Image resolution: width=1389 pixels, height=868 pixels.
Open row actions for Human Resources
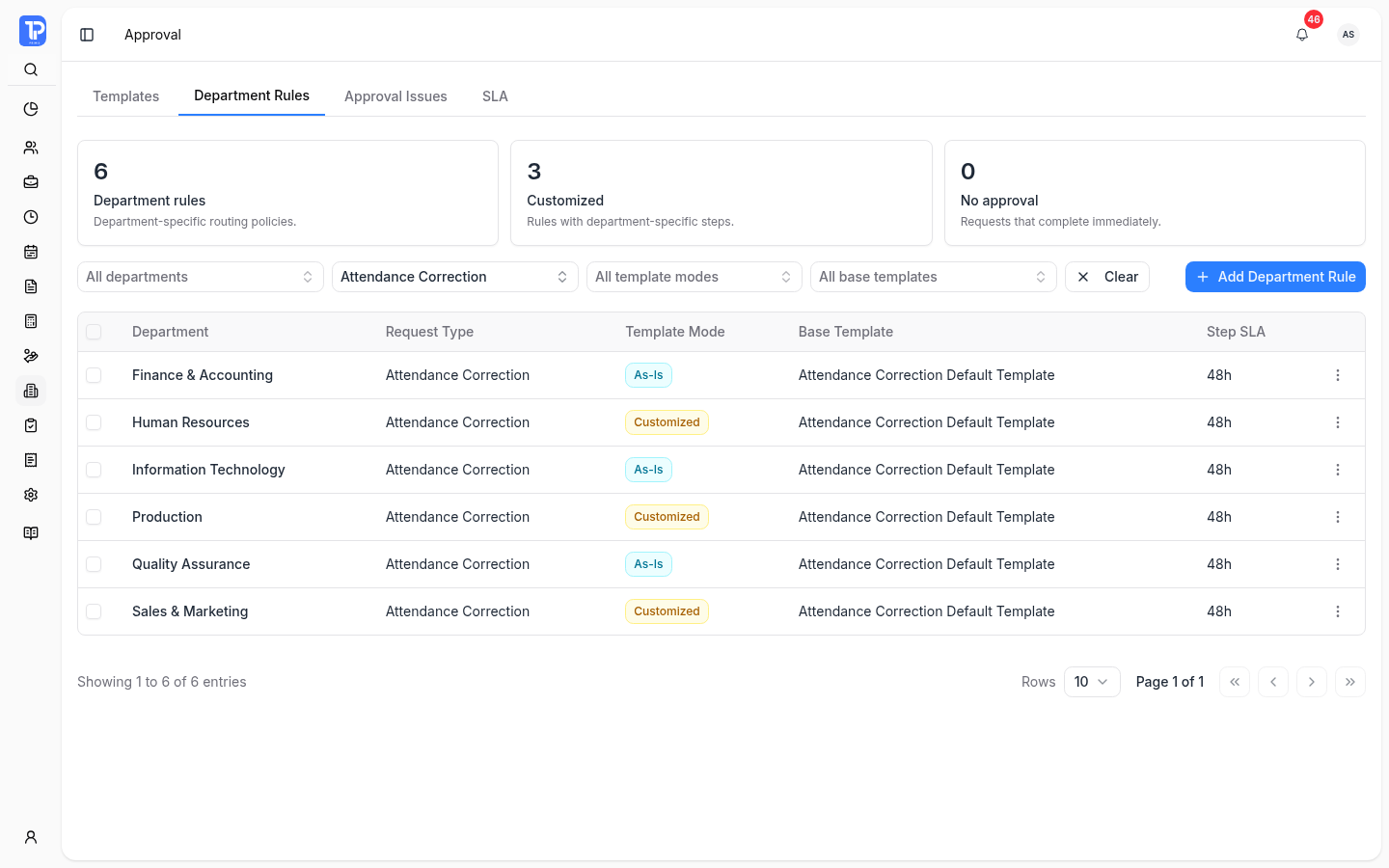click(1338, 422)
